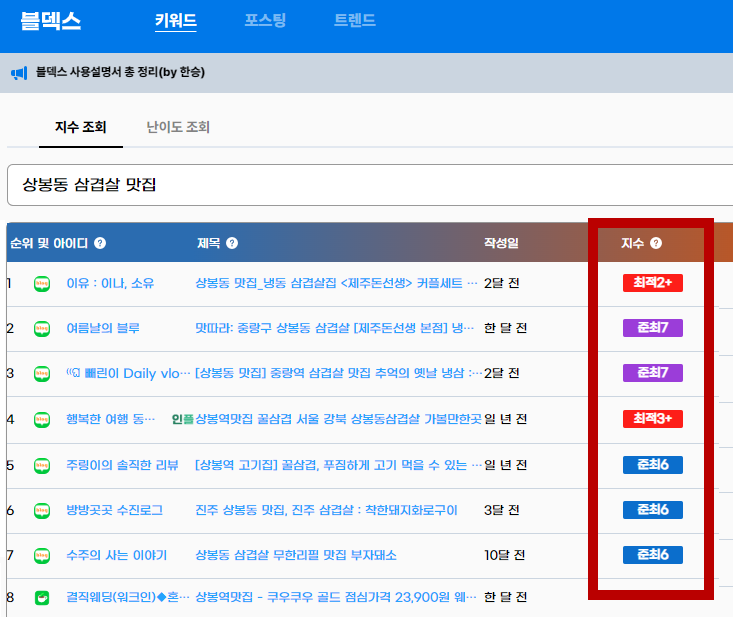This screenshot has height=617, width=733.
Task: Open post [상봉역 고기집] 꿀삼겹
Action: click(x=338, y=465)
